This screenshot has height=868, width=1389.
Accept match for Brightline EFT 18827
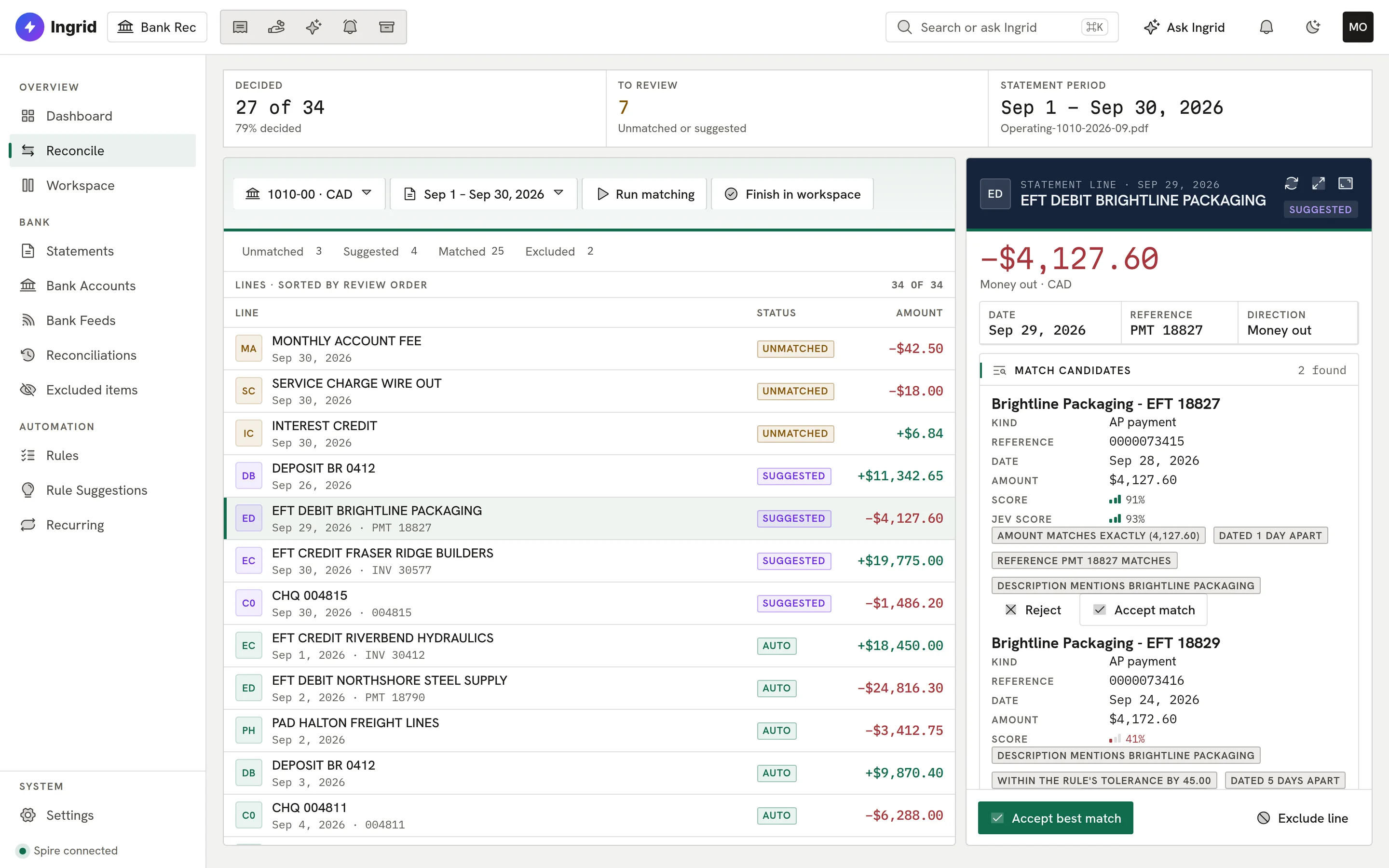tap(1144, 610)
